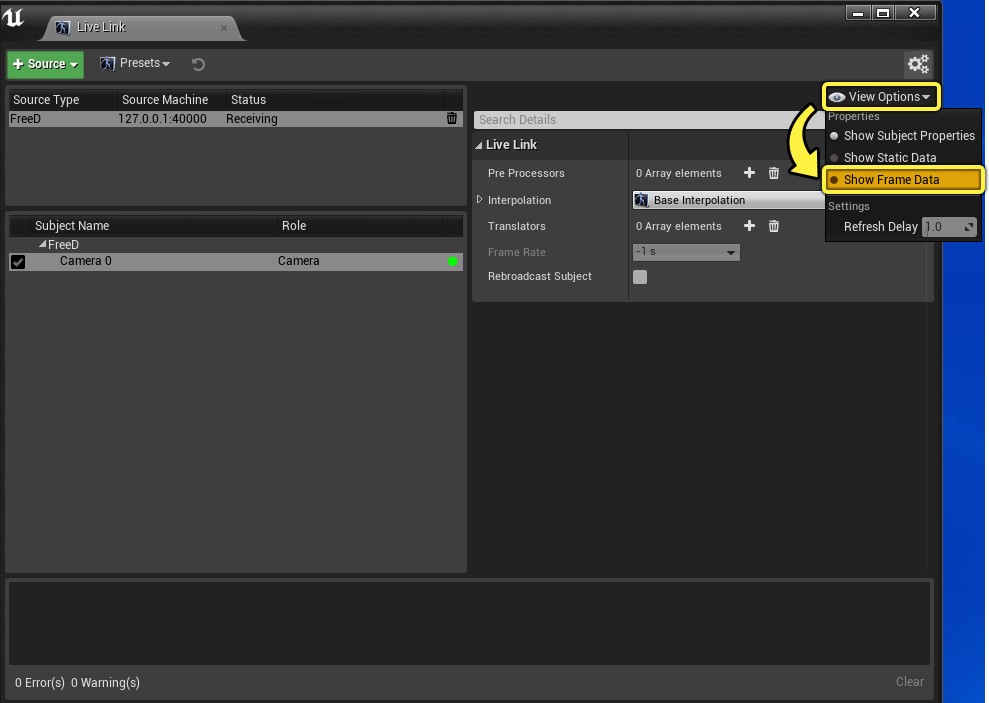Open the Live Link settings gear
The image size is (989, 703).
[918, 64]
